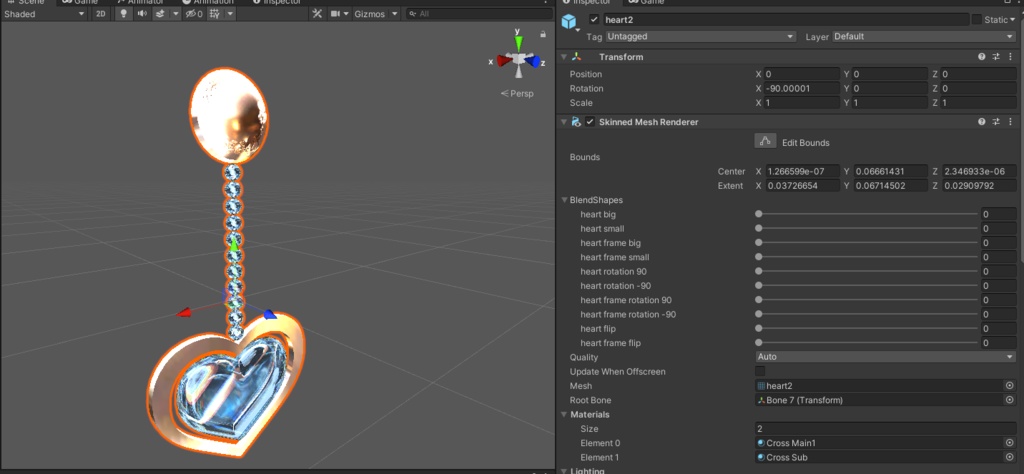This screenshot has height=474, width=1024.
Task: Click the blue GameObject cube icon
Action: point(569,22)
